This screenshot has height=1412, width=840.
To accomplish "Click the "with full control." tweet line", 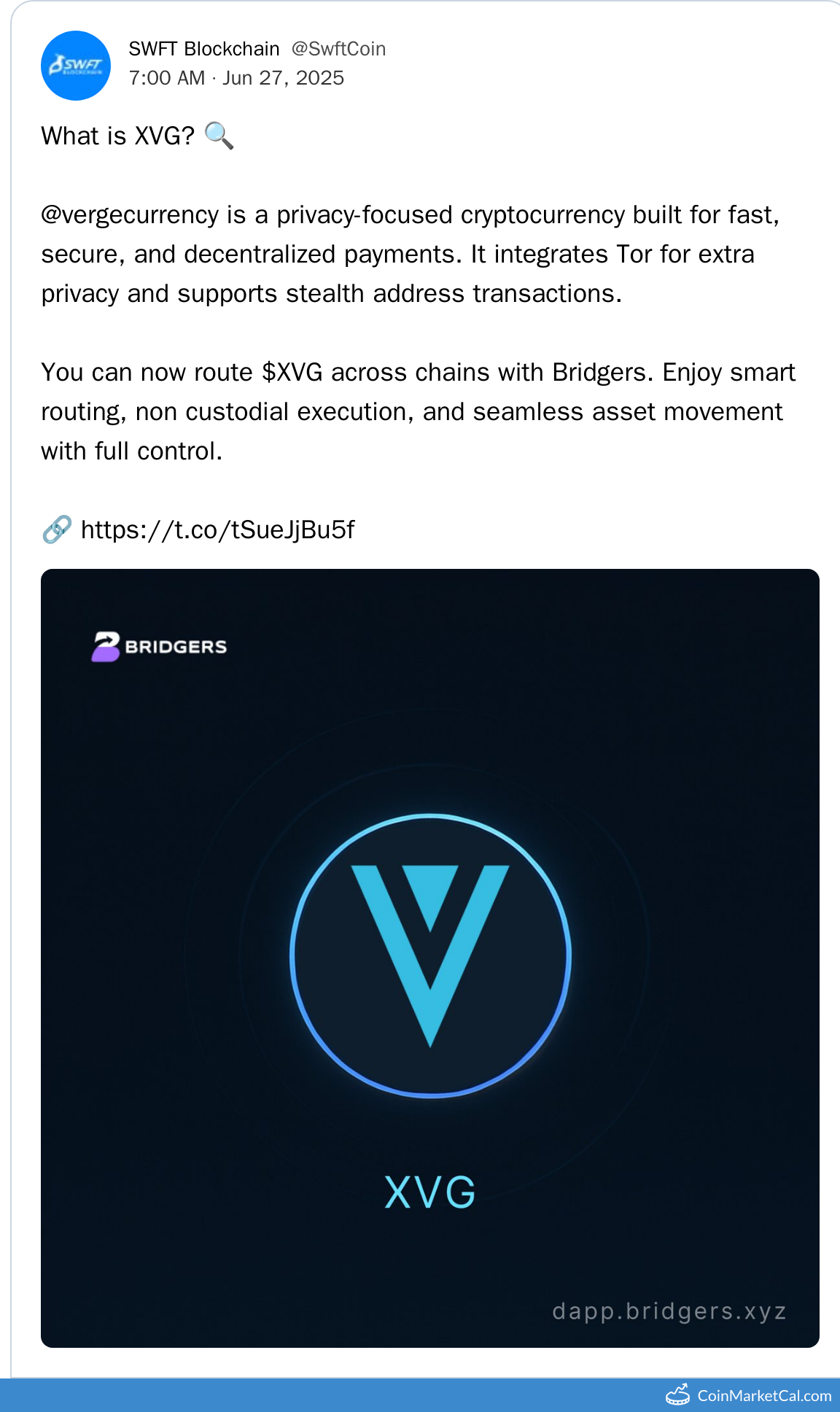I will click(131, 451).
